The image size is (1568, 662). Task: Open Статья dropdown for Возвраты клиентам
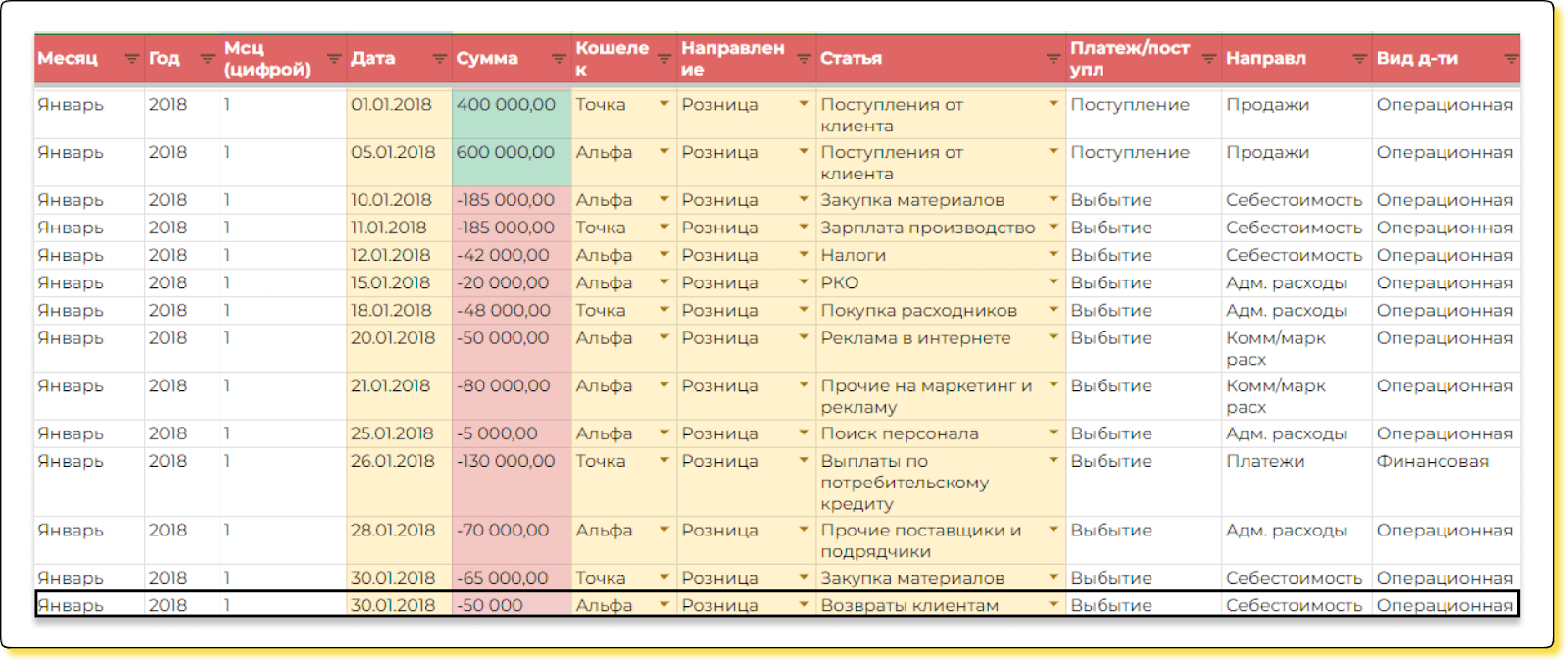click(1053, 605)
